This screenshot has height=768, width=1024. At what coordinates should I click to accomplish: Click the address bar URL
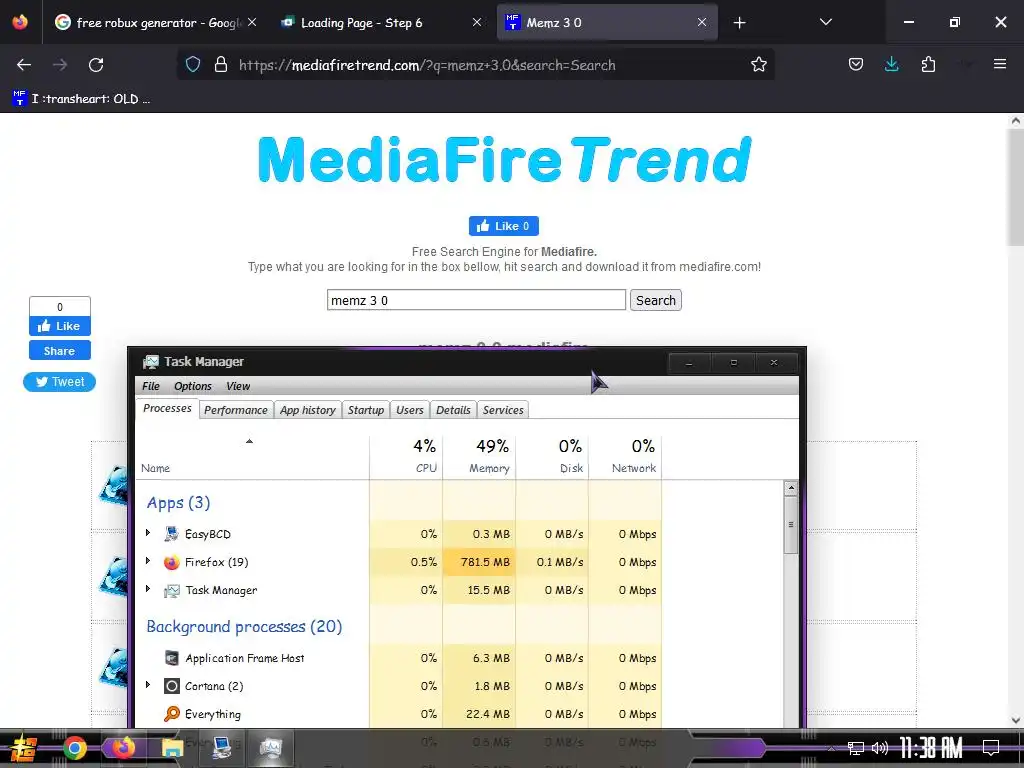[427, 65]
